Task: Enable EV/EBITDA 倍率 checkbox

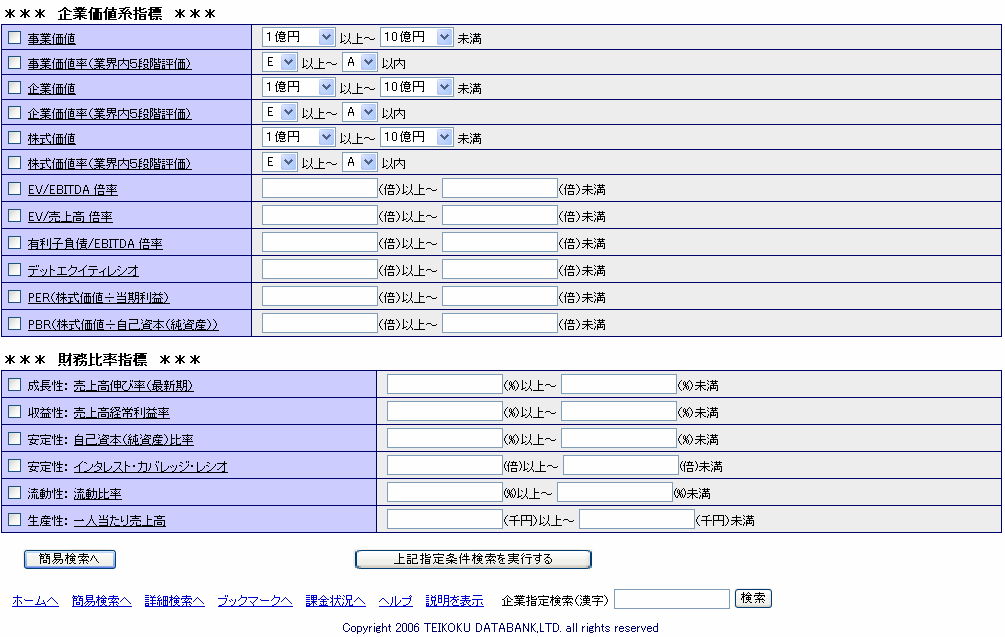Action: click(x=14, y=189)
